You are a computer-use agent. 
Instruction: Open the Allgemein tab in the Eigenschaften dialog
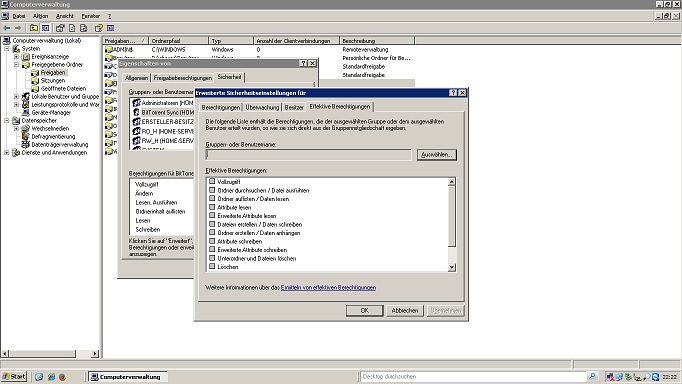[136, 78]
